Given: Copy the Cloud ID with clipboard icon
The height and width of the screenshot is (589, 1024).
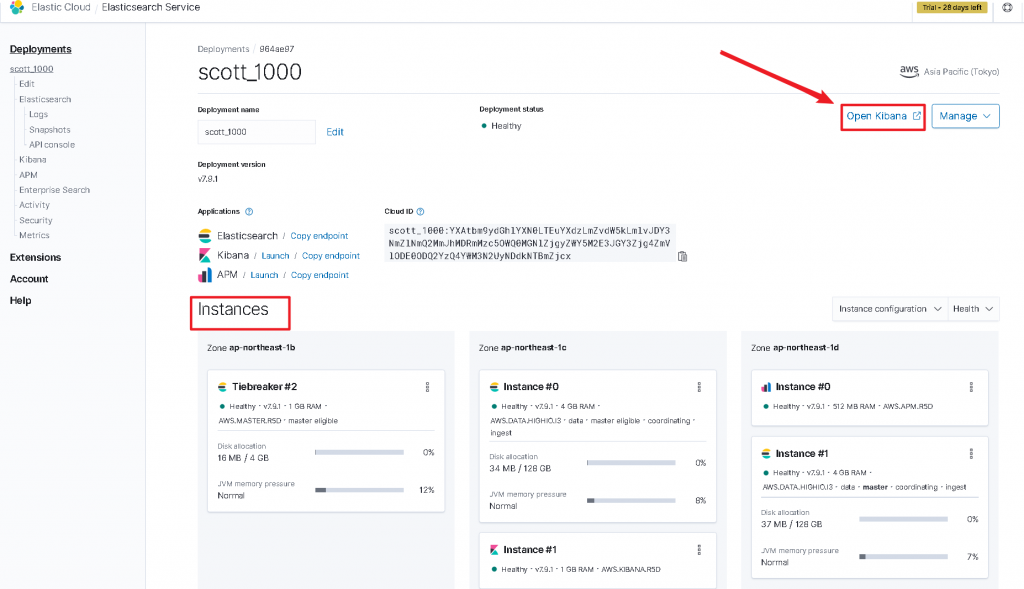Looking at the screenshot, I should 682,257.
